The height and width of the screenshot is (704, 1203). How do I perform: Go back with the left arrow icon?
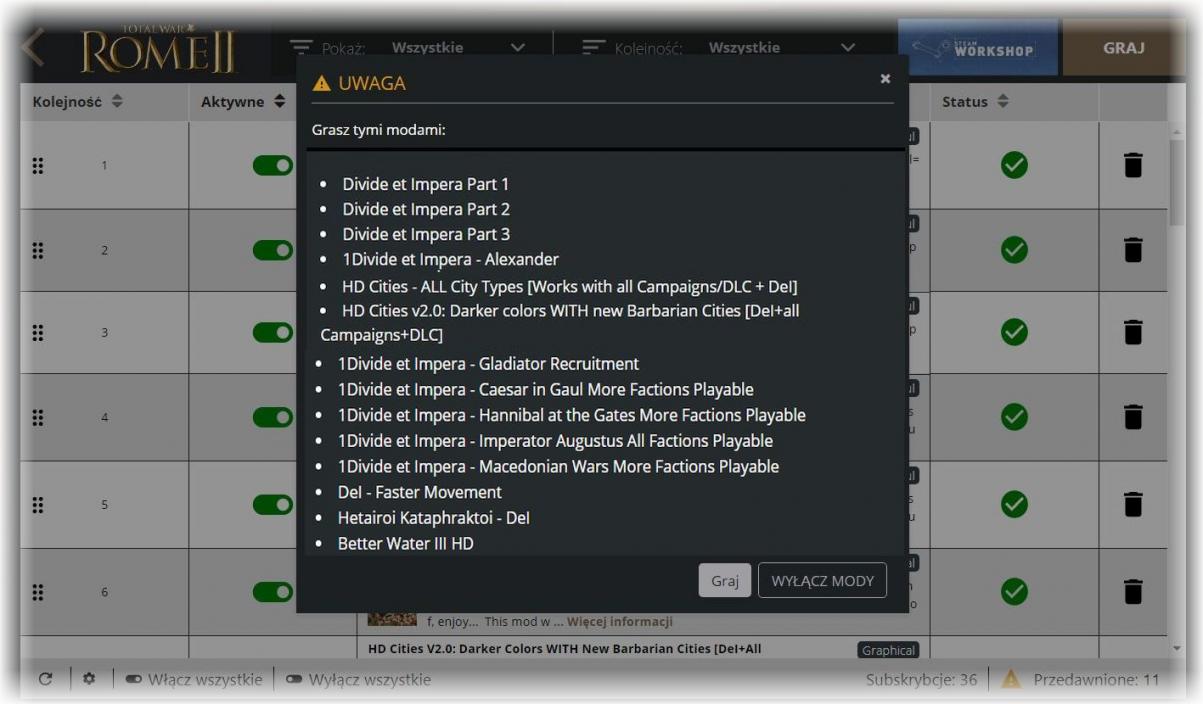click(32, 47)
